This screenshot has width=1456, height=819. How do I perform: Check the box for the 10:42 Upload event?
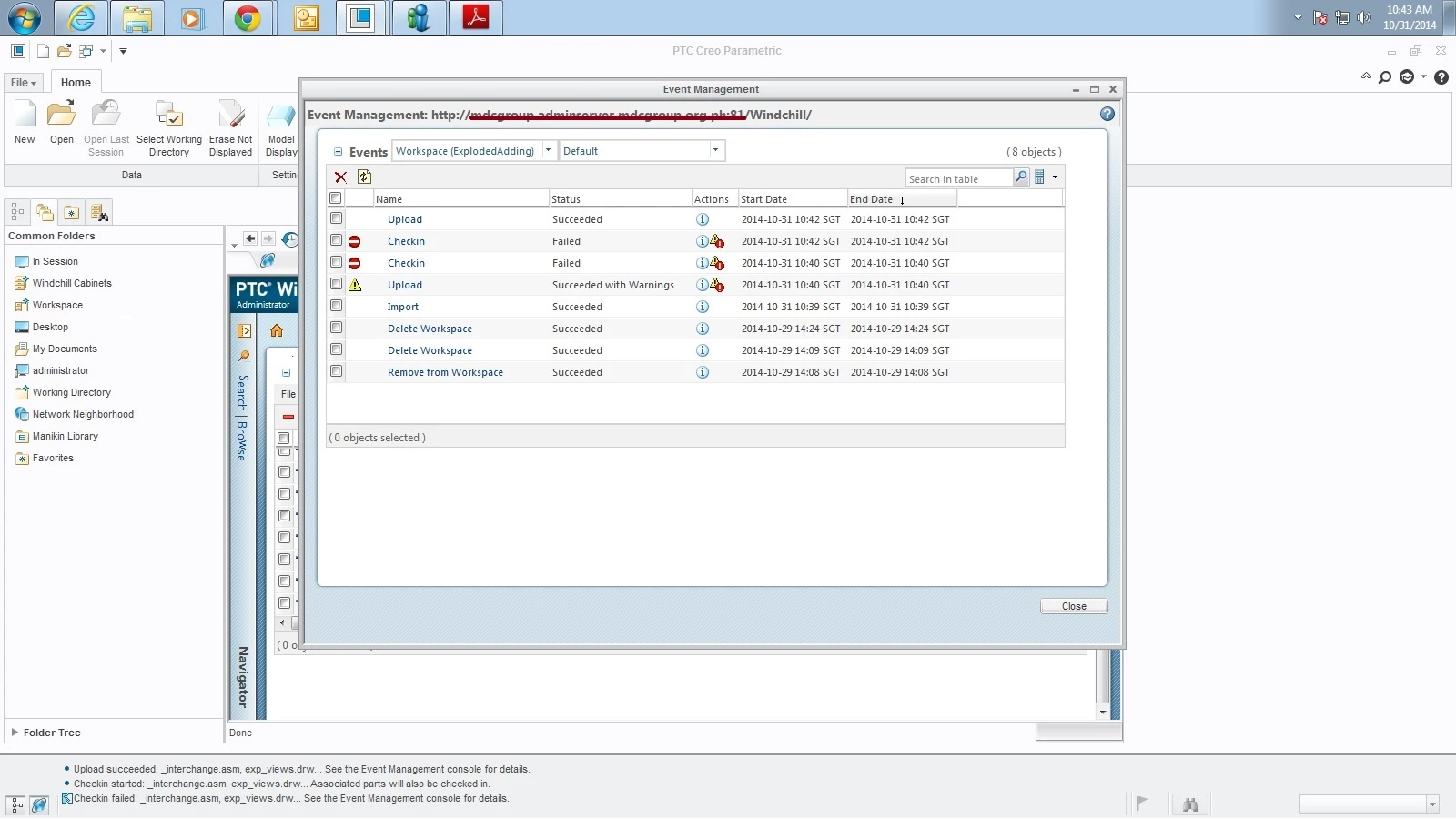click(337, 218)
